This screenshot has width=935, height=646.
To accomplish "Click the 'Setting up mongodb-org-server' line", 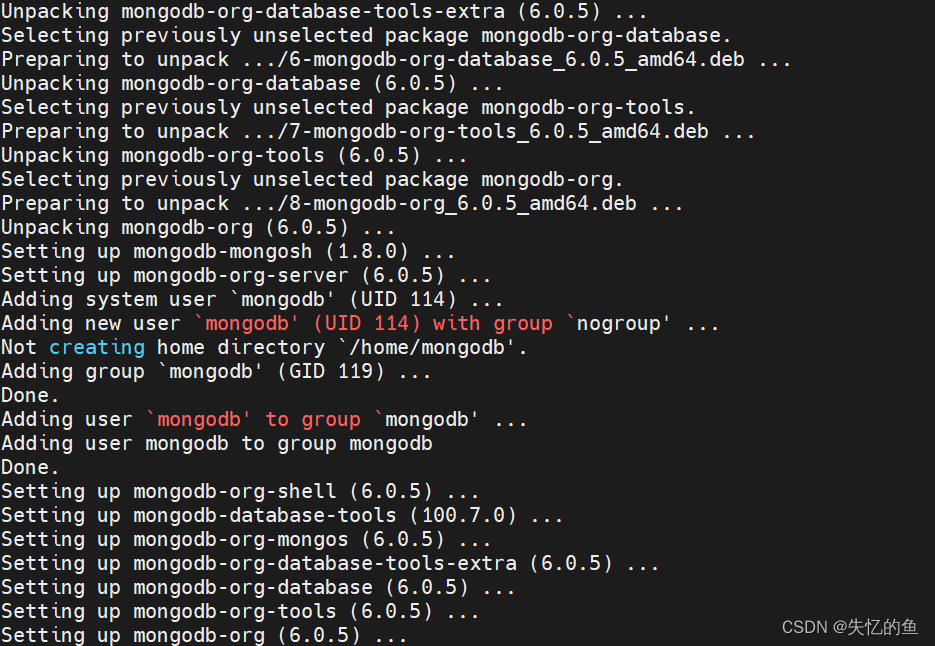I will 246,275.
